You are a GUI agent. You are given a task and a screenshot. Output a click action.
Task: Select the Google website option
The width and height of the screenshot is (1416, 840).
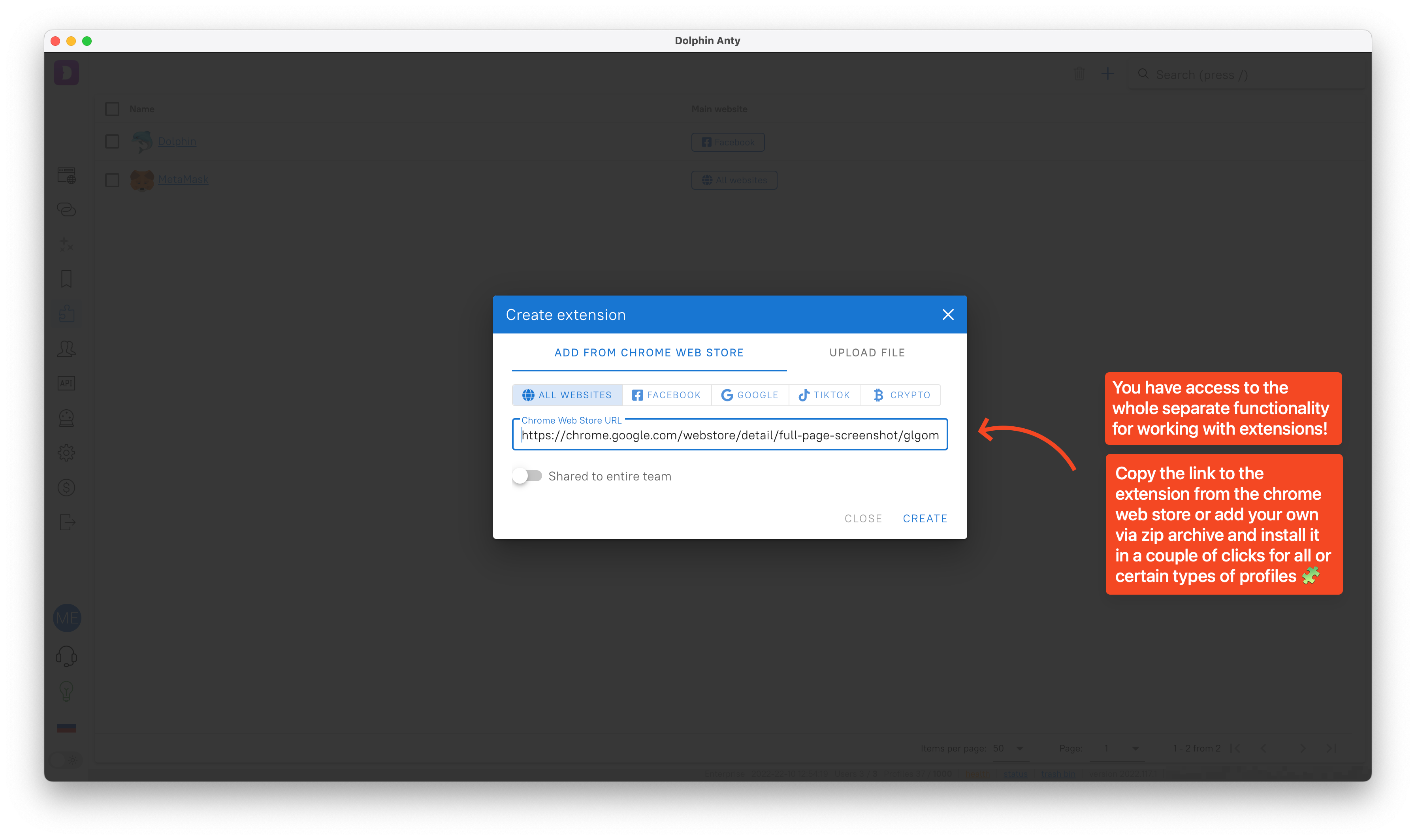[750, 395]
